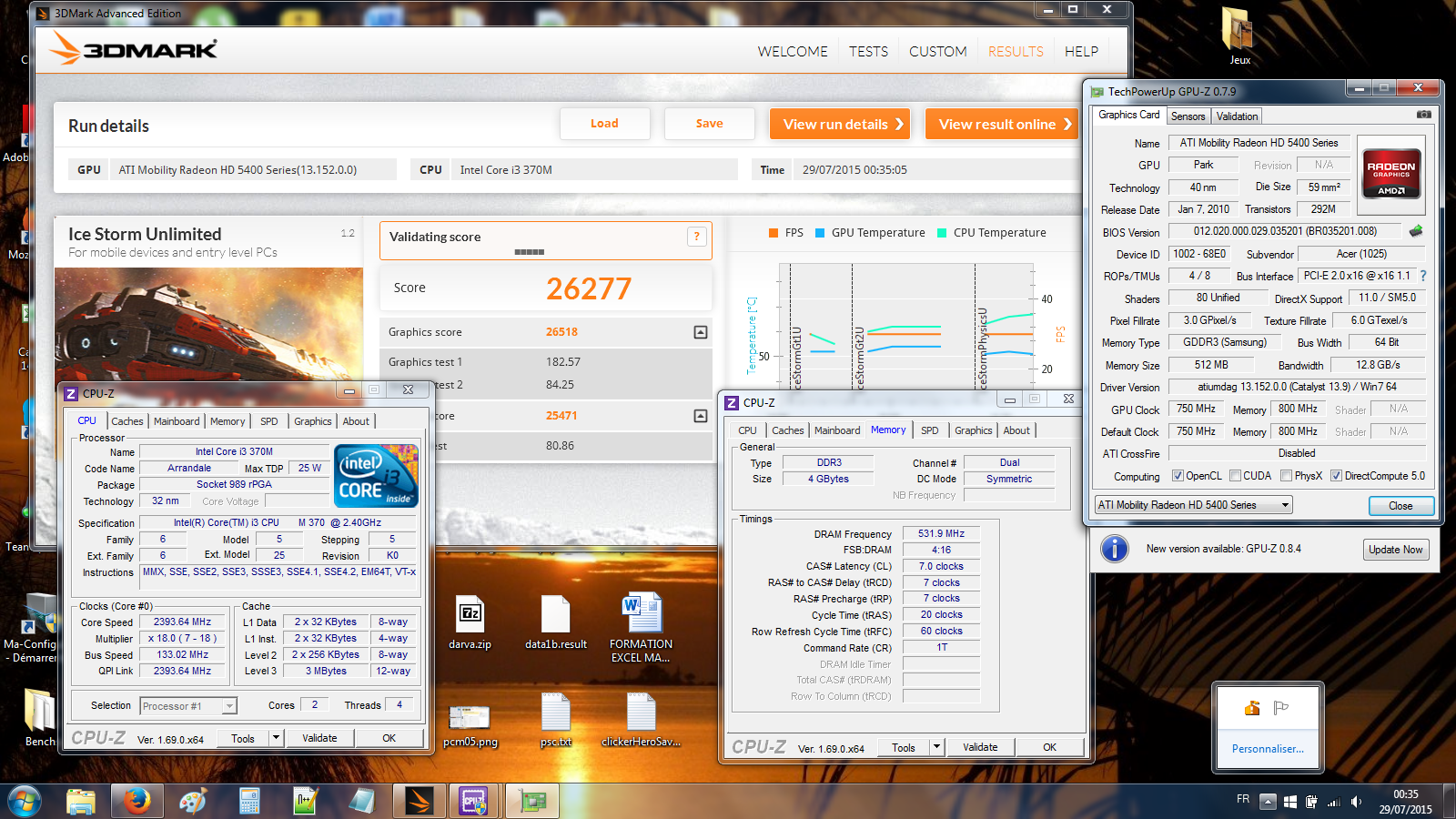Click the question mark icon in Validating score

click(x=697, y=237)
